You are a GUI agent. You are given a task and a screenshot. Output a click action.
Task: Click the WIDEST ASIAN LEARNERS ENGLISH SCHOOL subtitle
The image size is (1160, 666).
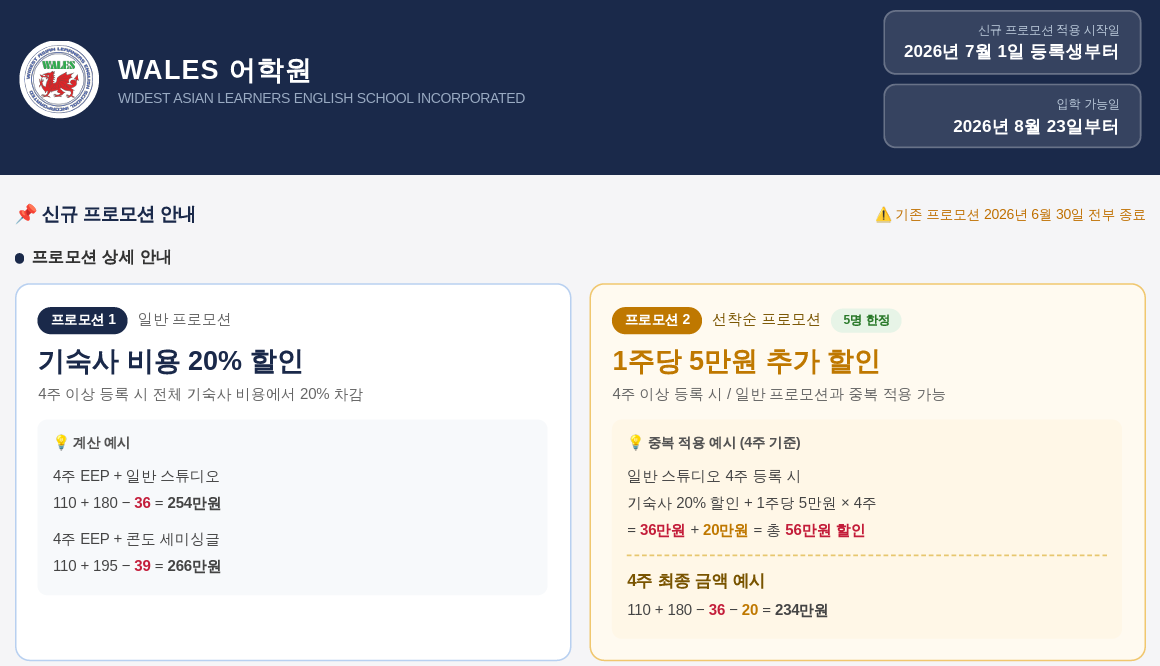click(x=321, y=98)
